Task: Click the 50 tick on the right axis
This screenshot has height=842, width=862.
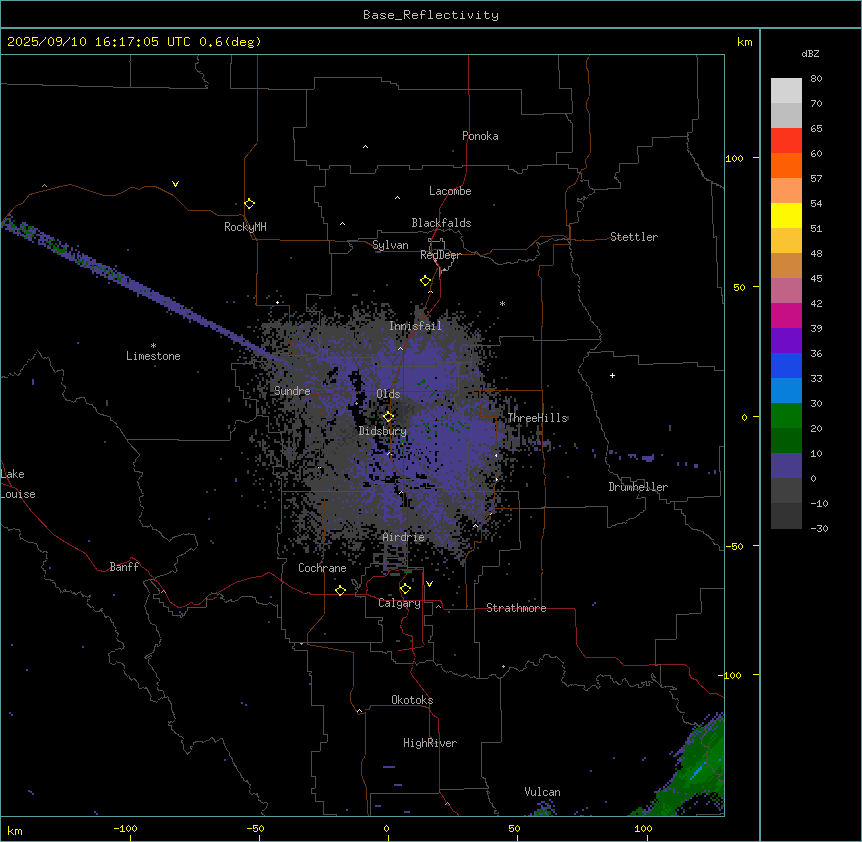Action: point(739,287)
